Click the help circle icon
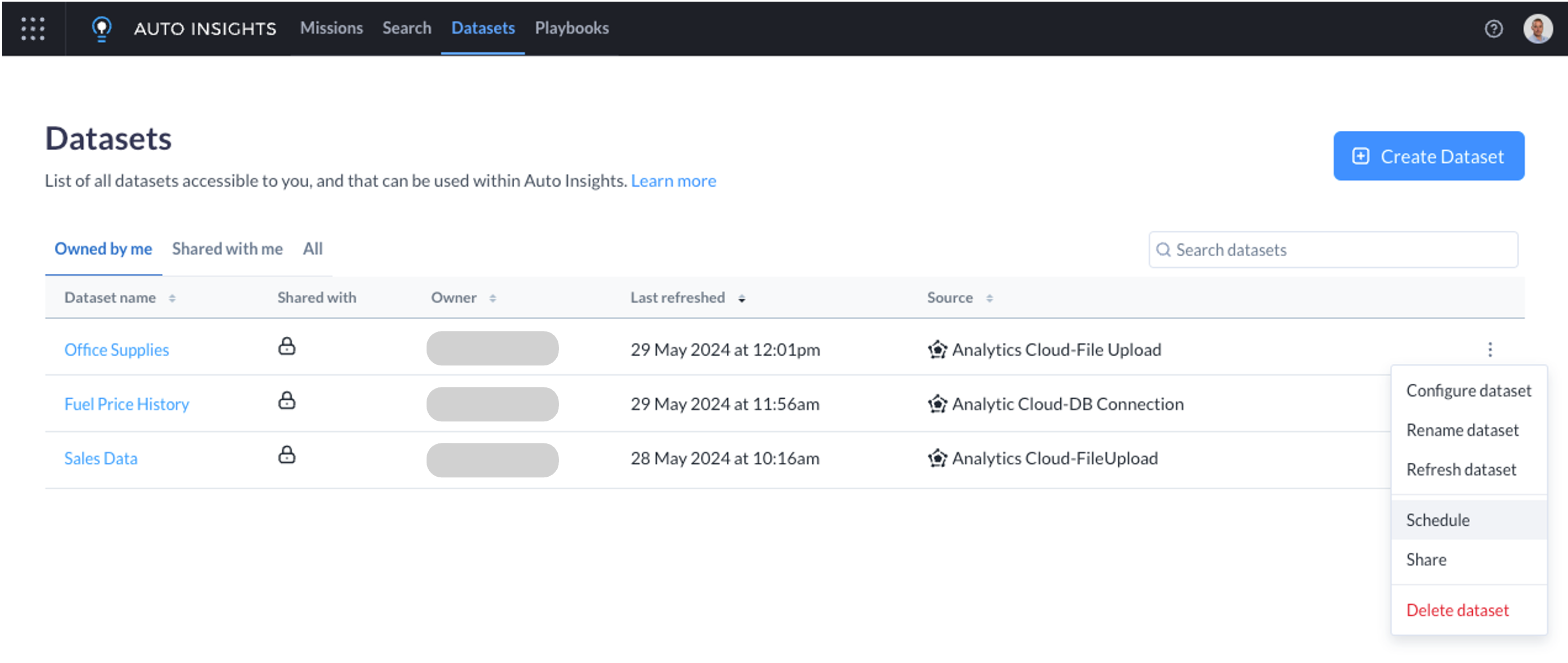This screenshot has height=663, width=1568. point(1494,28)
